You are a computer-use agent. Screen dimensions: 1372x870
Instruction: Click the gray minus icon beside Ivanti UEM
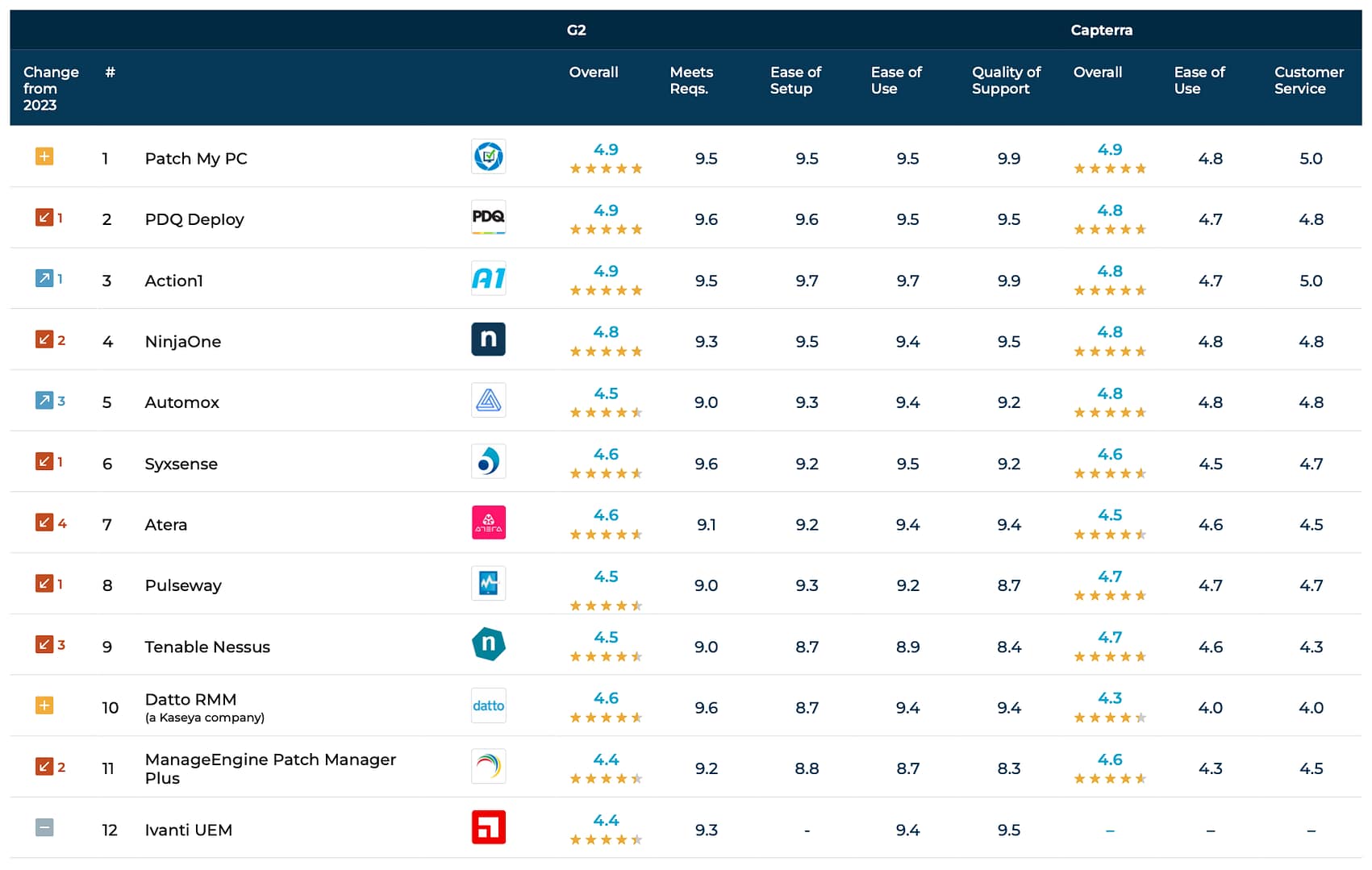point(44,827)
